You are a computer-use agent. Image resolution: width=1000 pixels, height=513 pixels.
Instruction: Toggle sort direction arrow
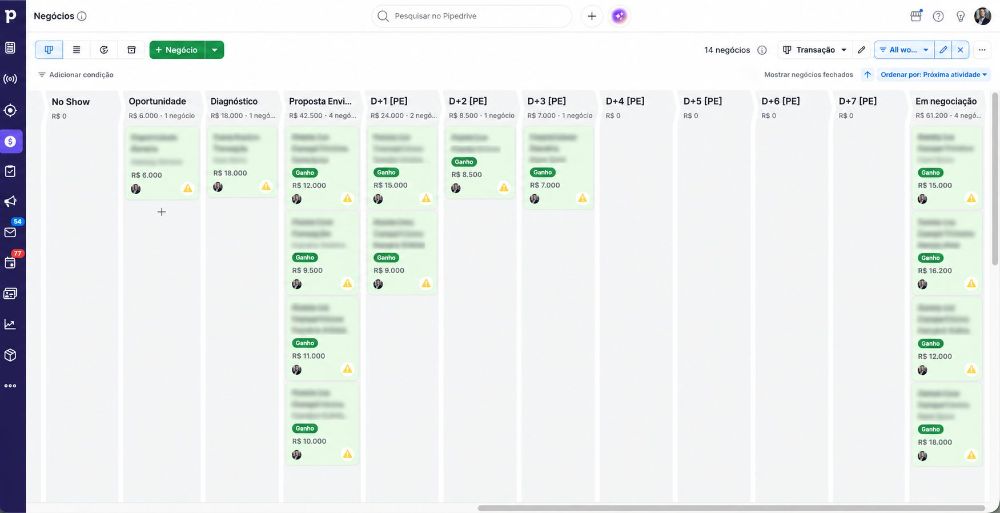coord(867,75)
